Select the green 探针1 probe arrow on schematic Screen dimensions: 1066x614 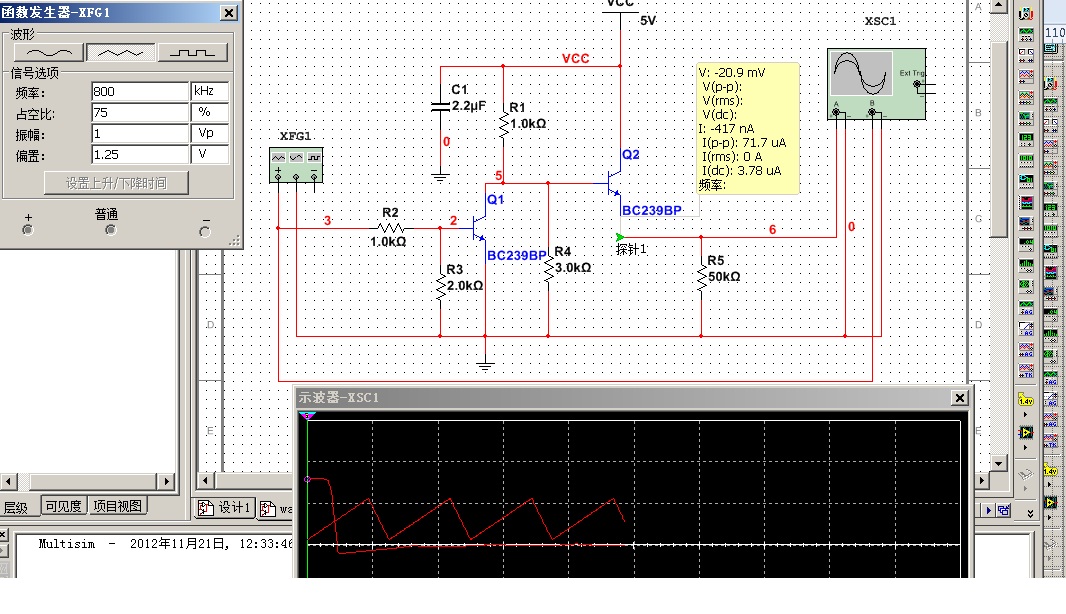pyautogui.click(x=619, y=237)
